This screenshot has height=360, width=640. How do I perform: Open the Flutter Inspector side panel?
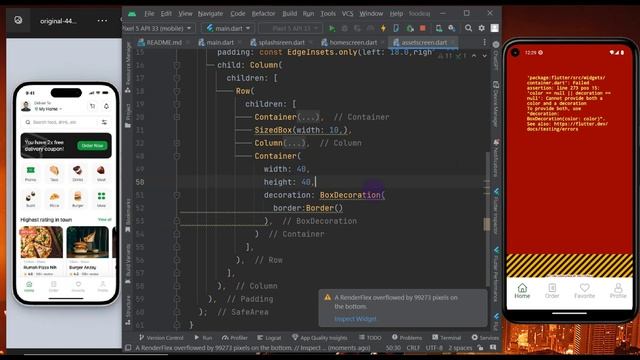pos(496,211)
